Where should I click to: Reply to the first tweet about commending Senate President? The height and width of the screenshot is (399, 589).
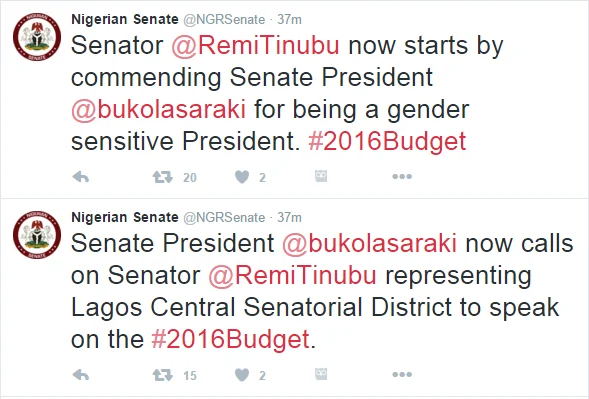(x=81, y=177)
